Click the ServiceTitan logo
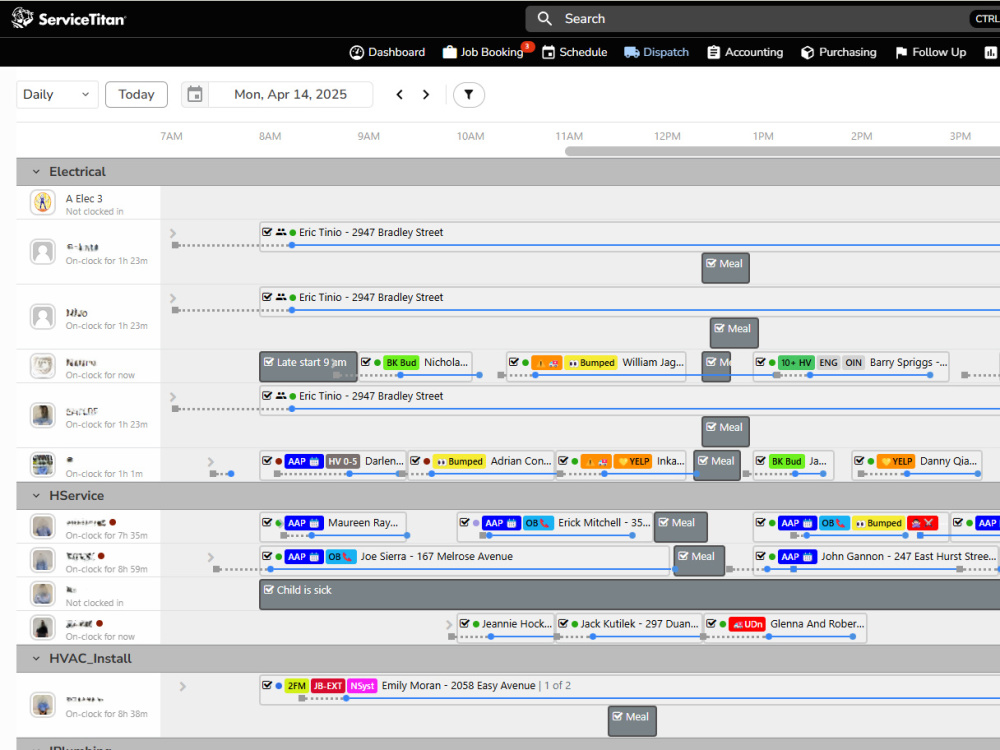Viewport: 1000px width, 750px height. coord(69,18)
